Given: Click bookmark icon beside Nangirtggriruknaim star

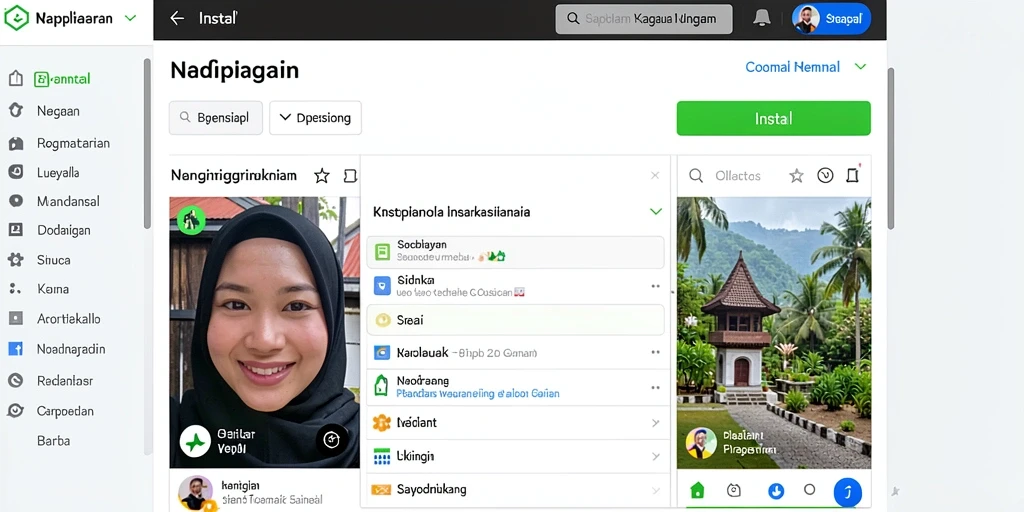Looking at the screenshot, I should tap(350, 176).
